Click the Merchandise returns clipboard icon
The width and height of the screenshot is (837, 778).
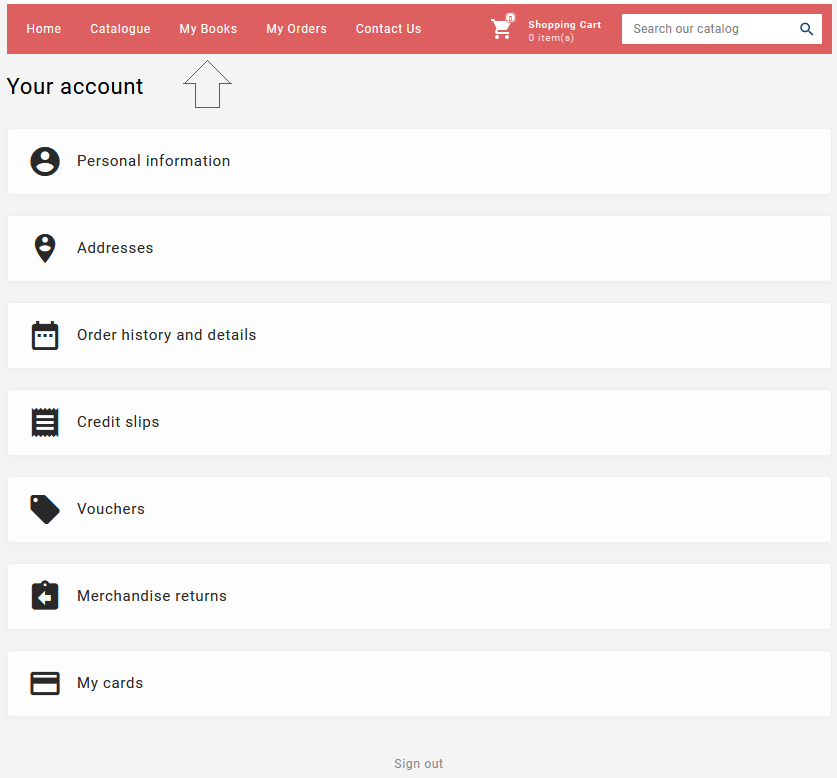(45, 595)
